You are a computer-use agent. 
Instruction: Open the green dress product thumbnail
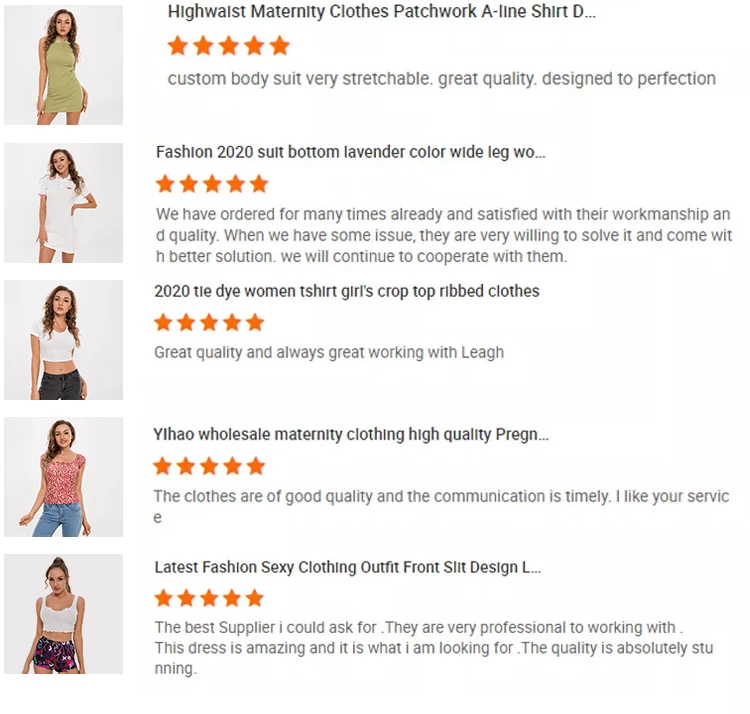(63, 65)
